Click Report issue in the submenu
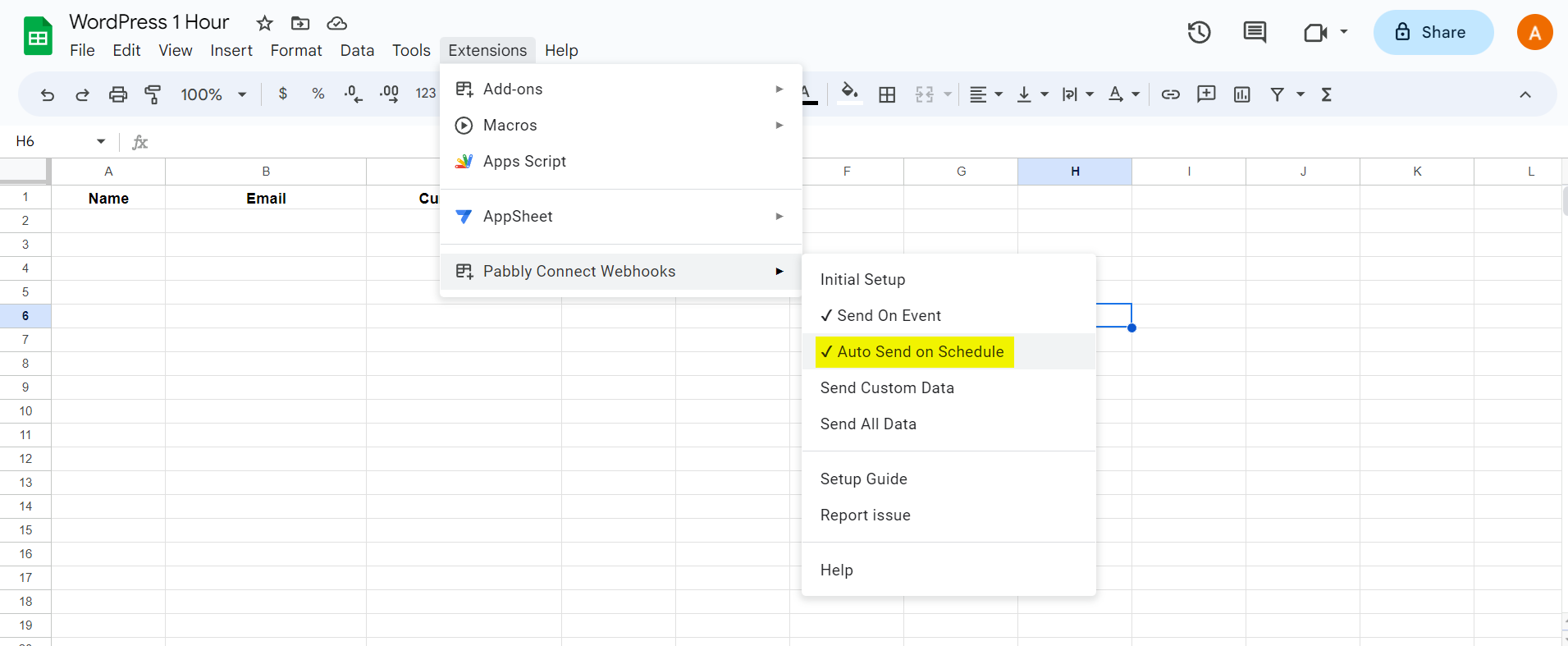Viewport: 1568px width, 646px height. pyautogui.click(x=949, y=515)
